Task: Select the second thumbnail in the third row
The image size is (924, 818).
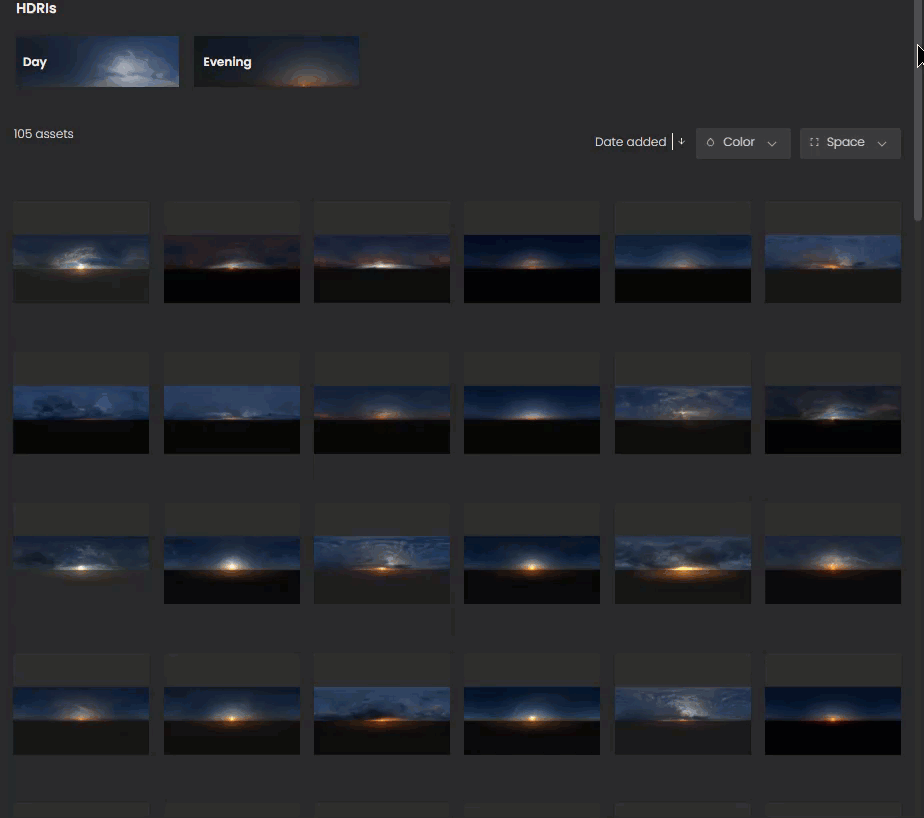Action: 232,554
